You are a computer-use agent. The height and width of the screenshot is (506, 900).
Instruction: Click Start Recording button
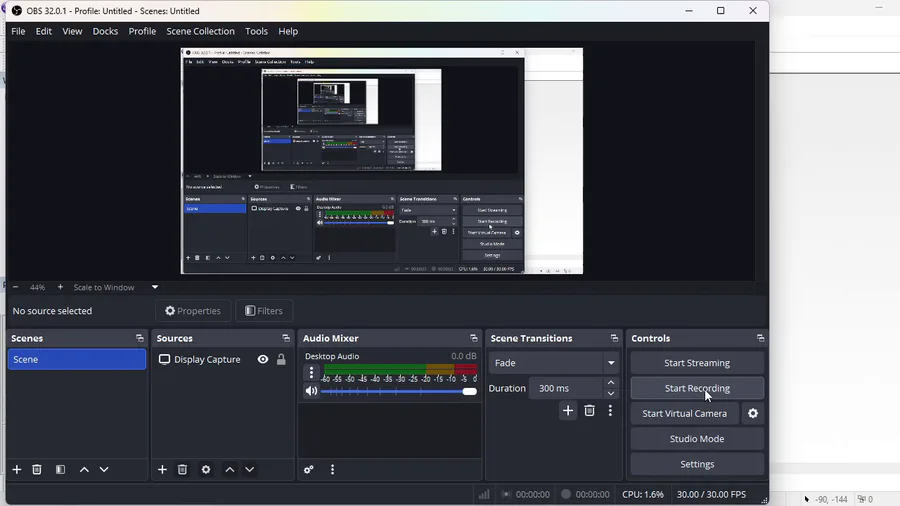697,388
